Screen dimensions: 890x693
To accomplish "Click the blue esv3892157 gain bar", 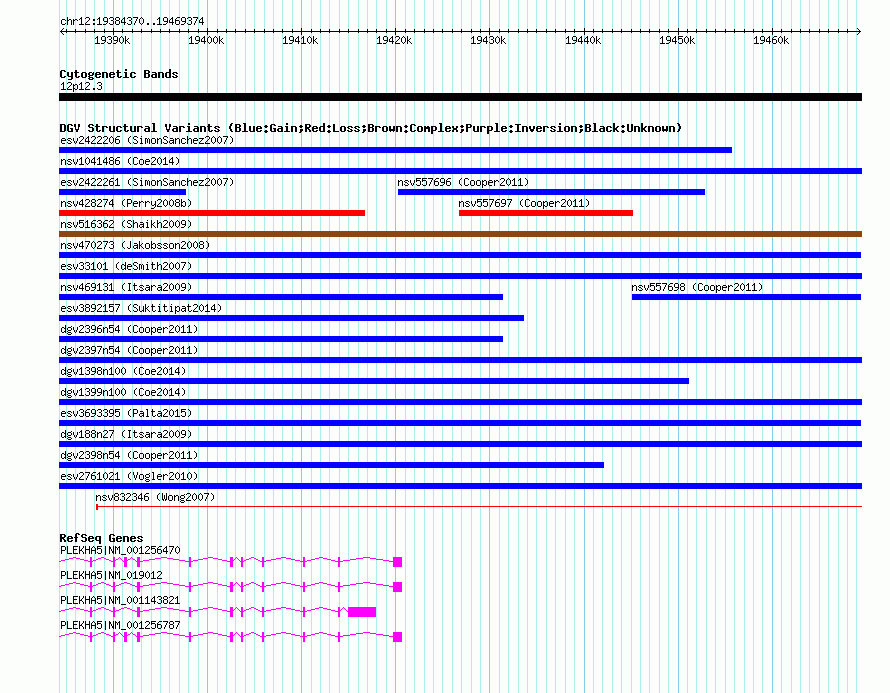I will pos(291,318).
